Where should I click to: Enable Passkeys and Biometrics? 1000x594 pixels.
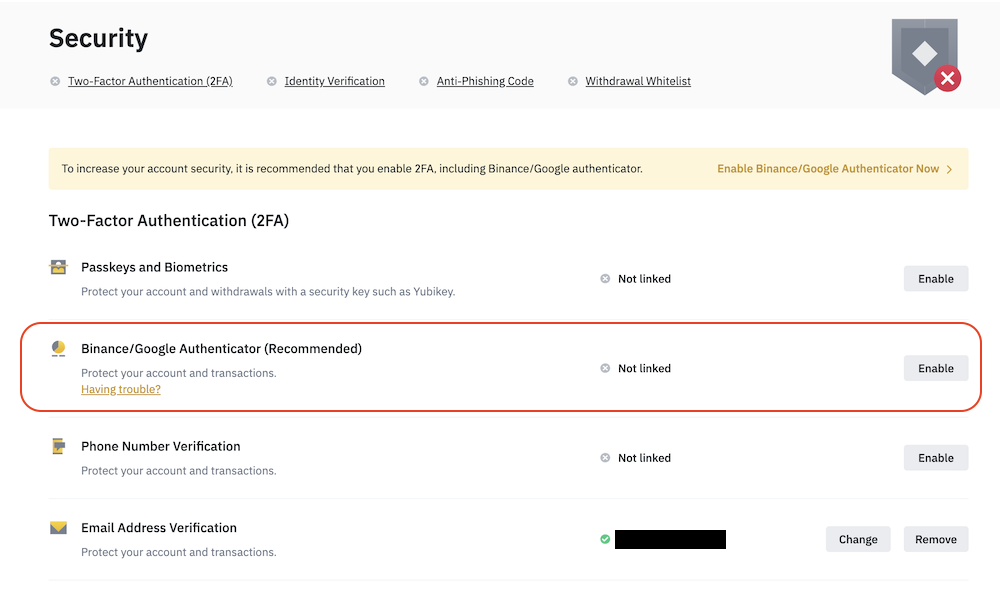[936, 279]
